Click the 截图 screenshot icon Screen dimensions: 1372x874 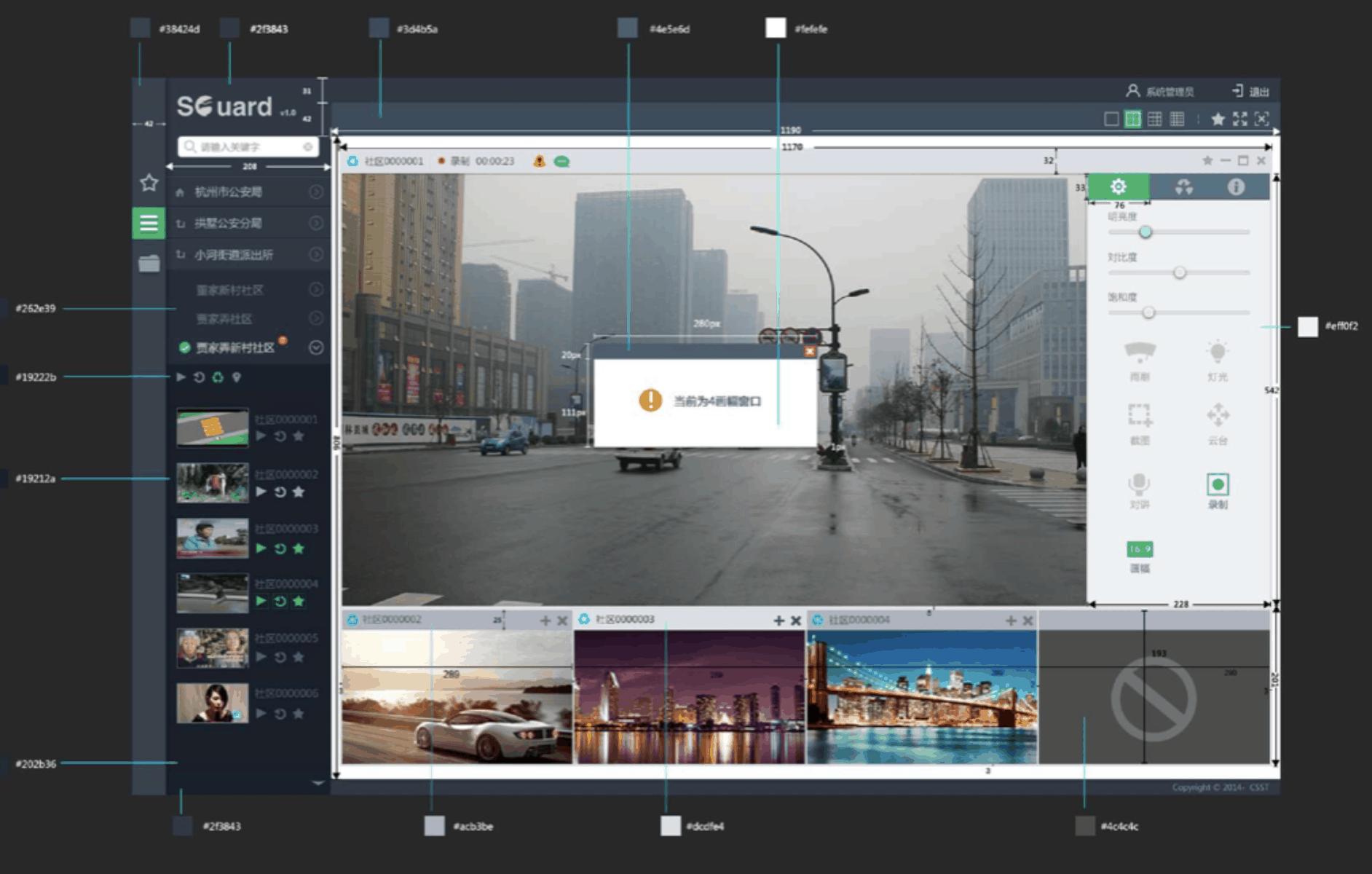click(1140, 416)
